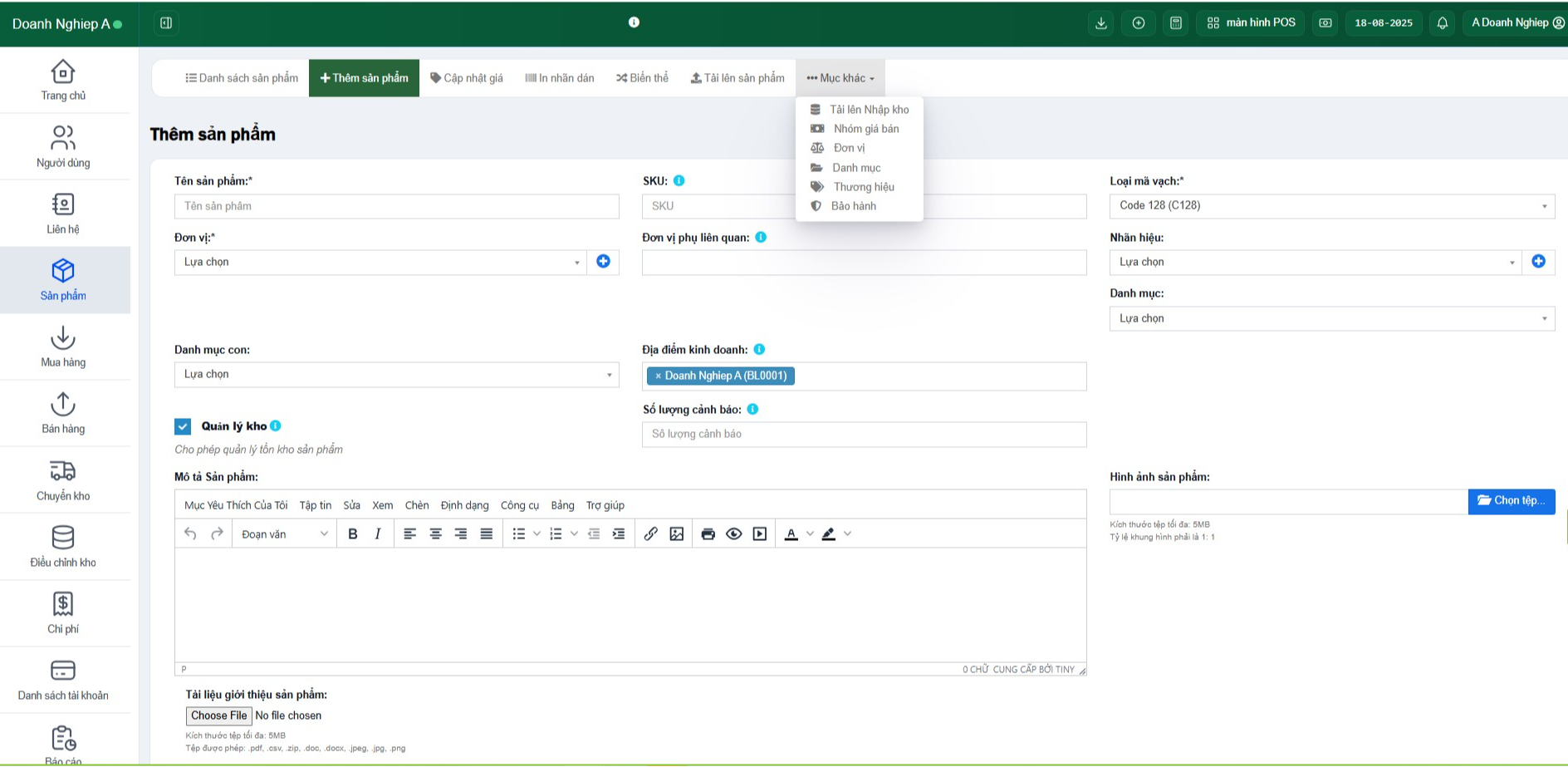Screen dimensions: 1568x767
Task: Click the print icon in editor
Action: click(x=708, y=533)
